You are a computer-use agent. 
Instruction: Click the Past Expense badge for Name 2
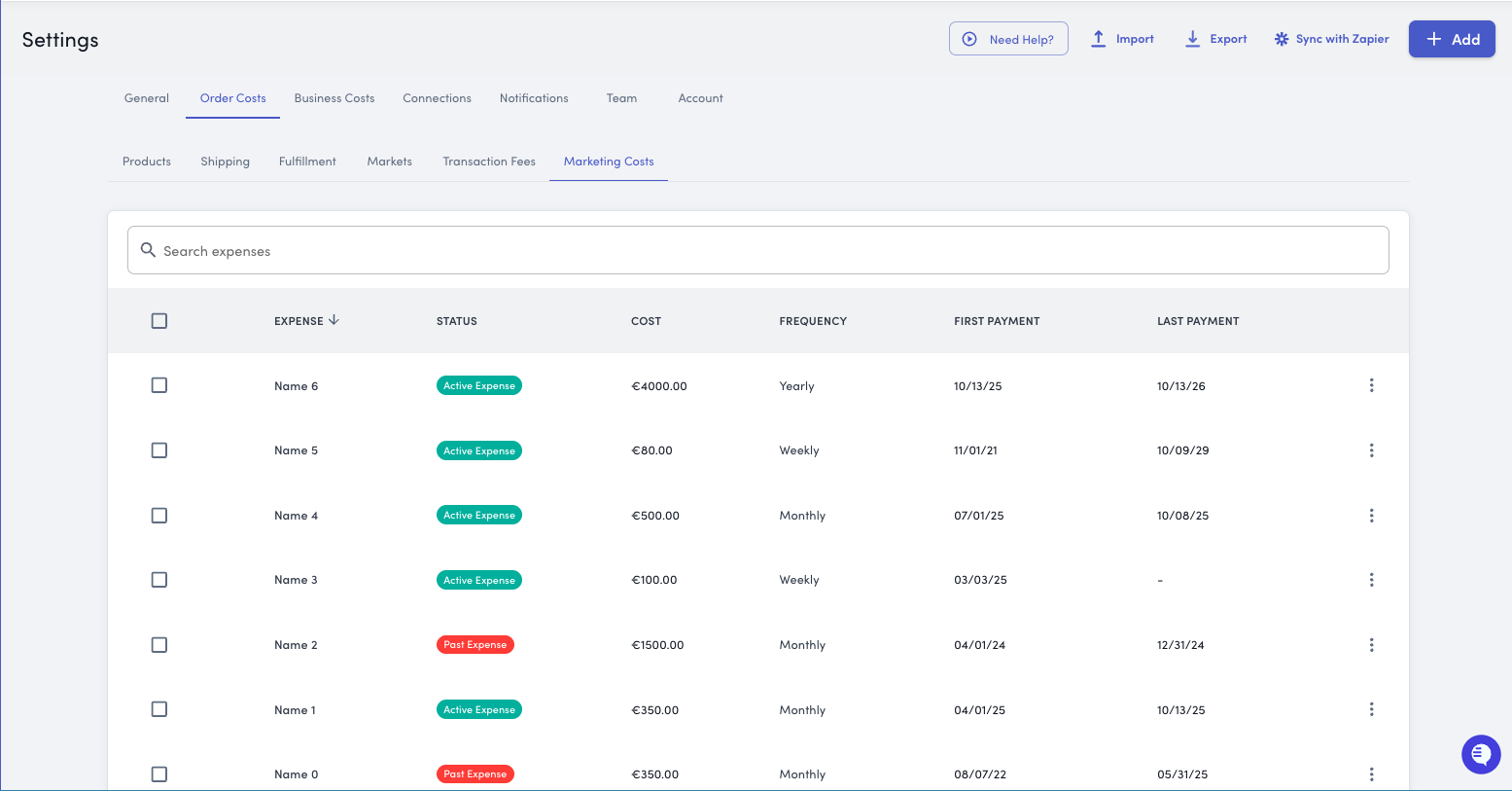[475, 645]
